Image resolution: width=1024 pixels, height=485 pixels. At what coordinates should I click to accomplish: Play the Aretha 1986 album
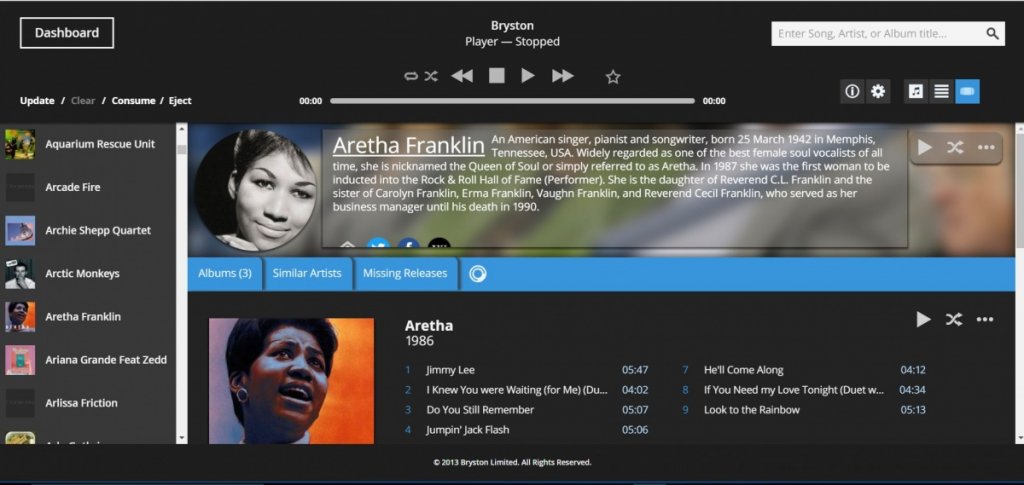pyautogui.click(x=923, y=319)
